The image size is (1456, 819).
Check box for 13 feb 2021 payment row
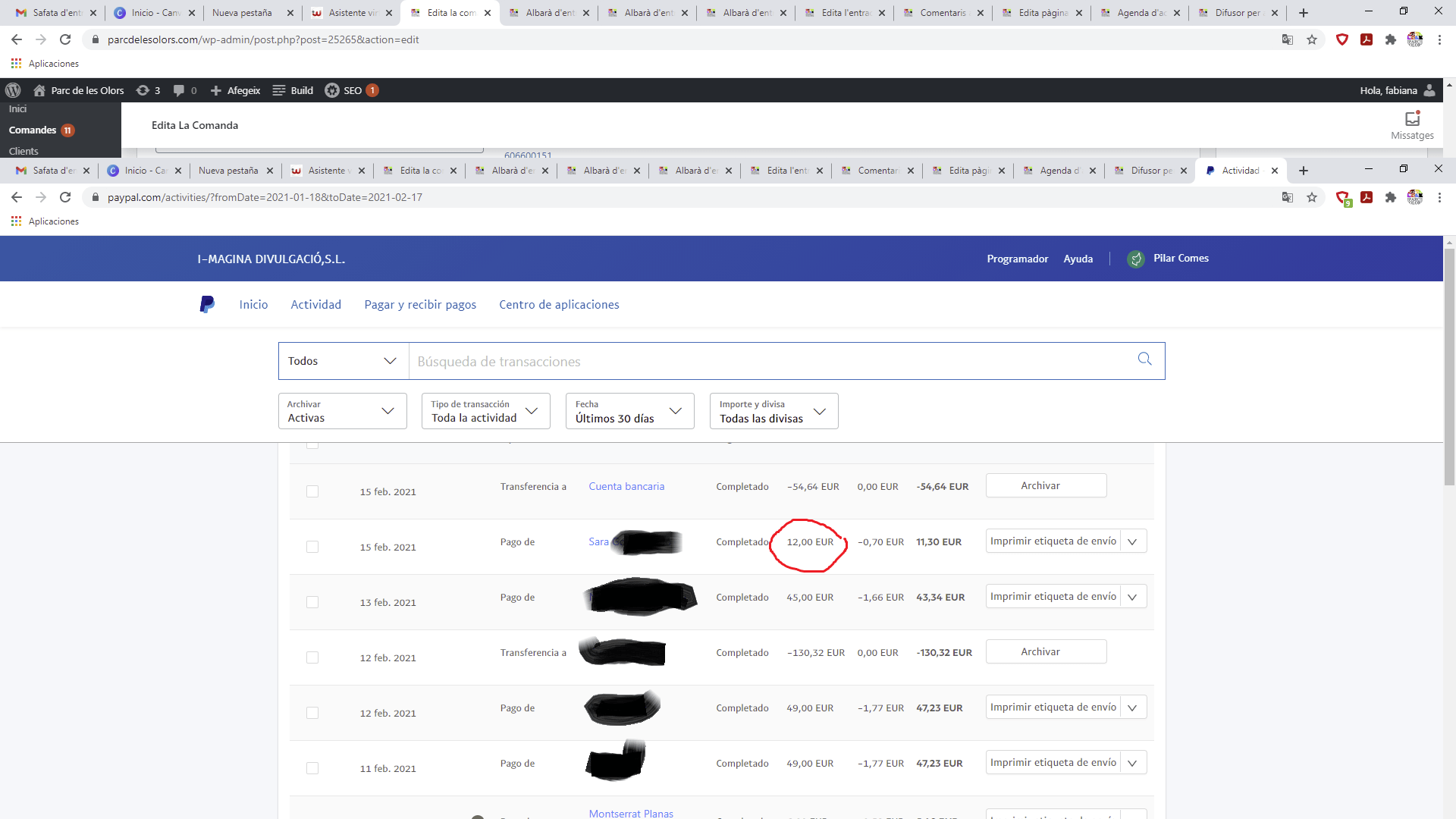(x=312, y=602)
